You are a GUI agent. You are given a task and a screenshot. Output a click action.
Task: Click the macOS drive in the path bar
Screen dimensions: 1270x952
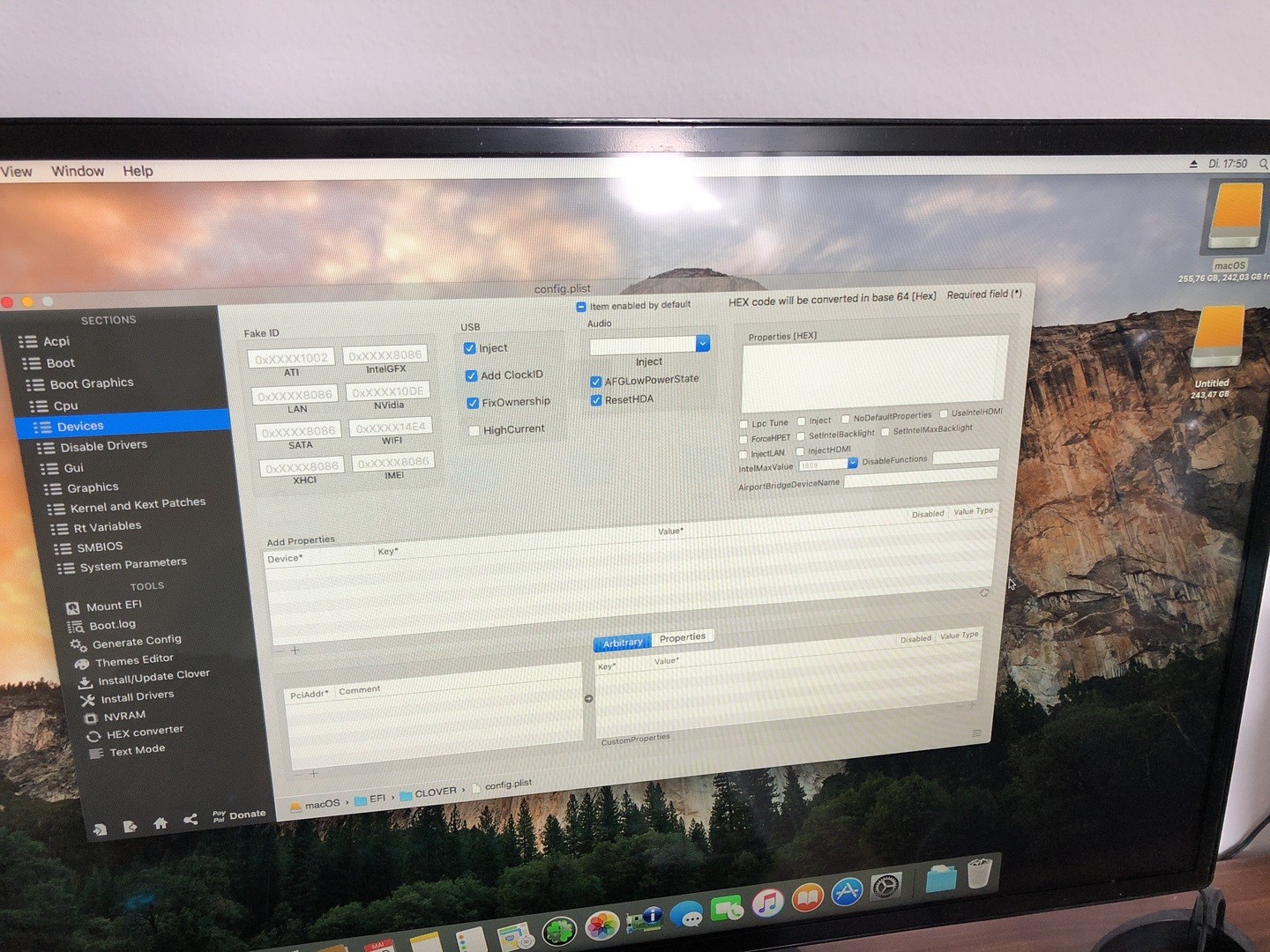pos(315,805)
